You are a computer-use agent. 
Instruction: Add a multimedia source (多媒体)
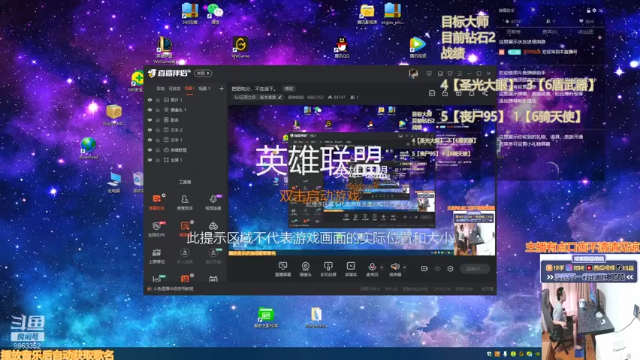click(351, 269)
